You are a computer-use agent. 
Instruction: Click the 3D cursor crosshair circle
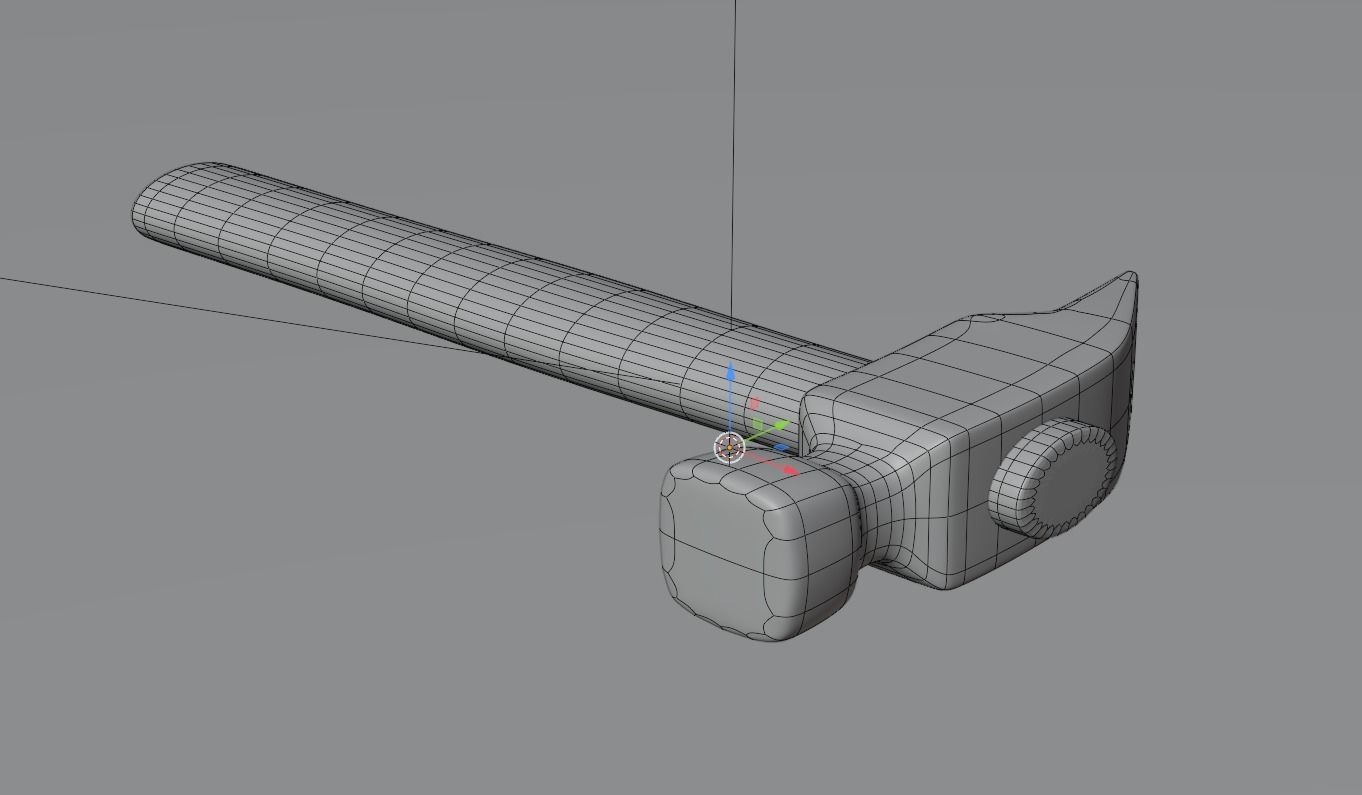730,449
